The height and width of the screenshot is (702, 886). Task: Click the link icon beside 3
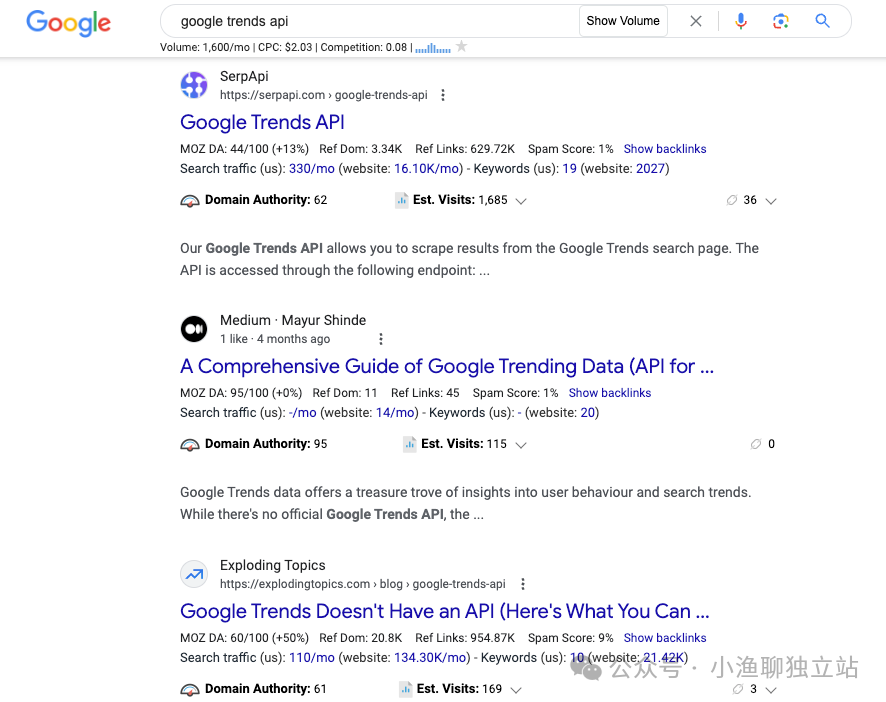pyautogui.click(x=737, y=689)
